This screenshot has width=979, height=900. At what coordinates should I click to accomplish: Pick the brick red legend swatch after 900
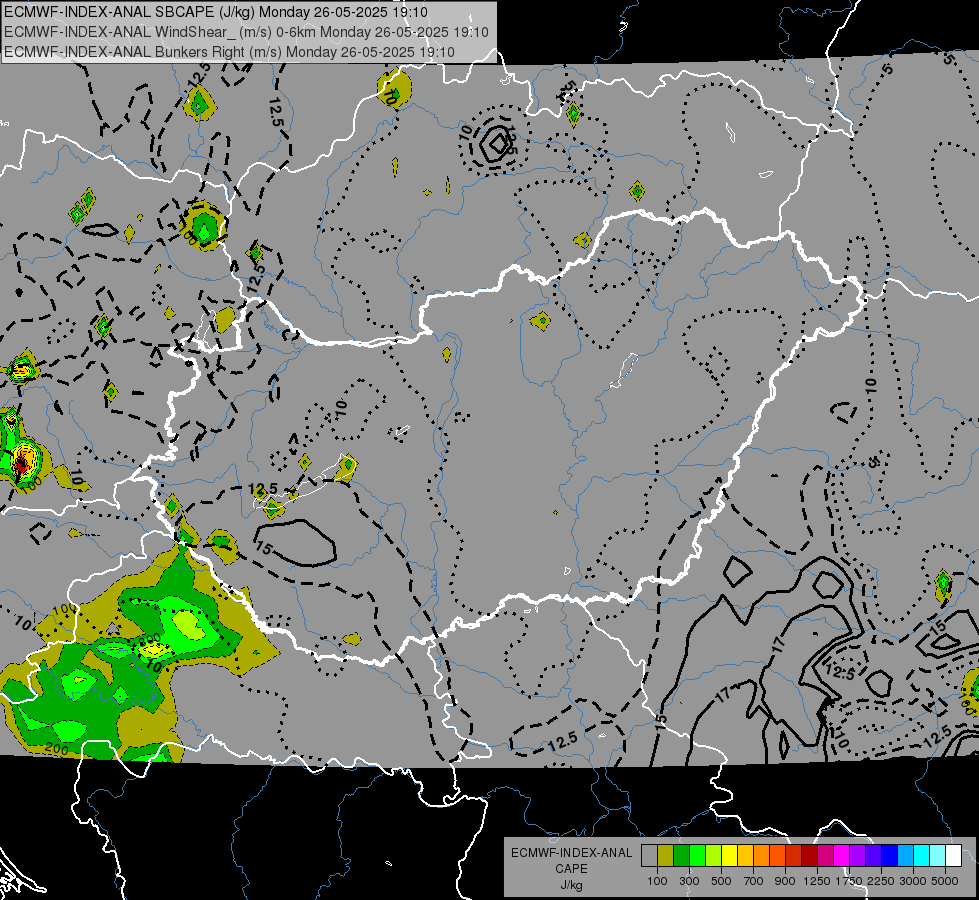(x=794, y=856)
